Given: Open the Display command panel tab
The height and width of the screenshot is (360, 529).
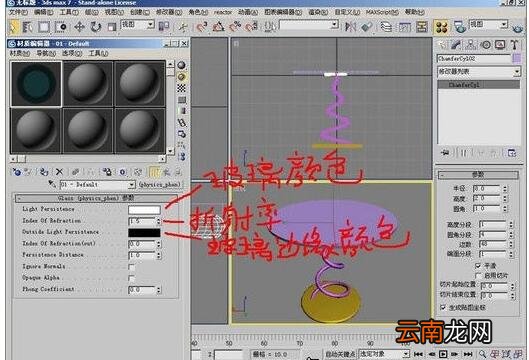Looking at the screenshot, I should 500,45.
